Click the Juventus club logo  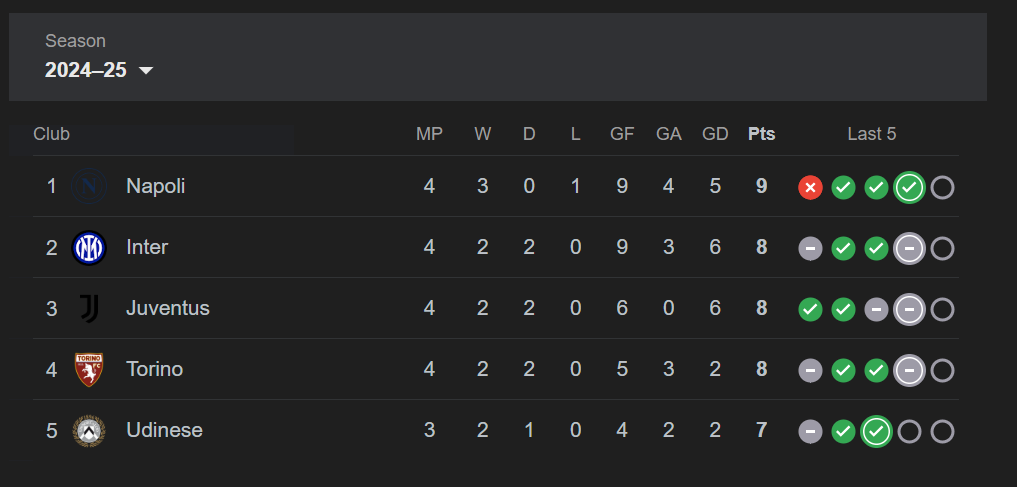[x=89, y=309]
